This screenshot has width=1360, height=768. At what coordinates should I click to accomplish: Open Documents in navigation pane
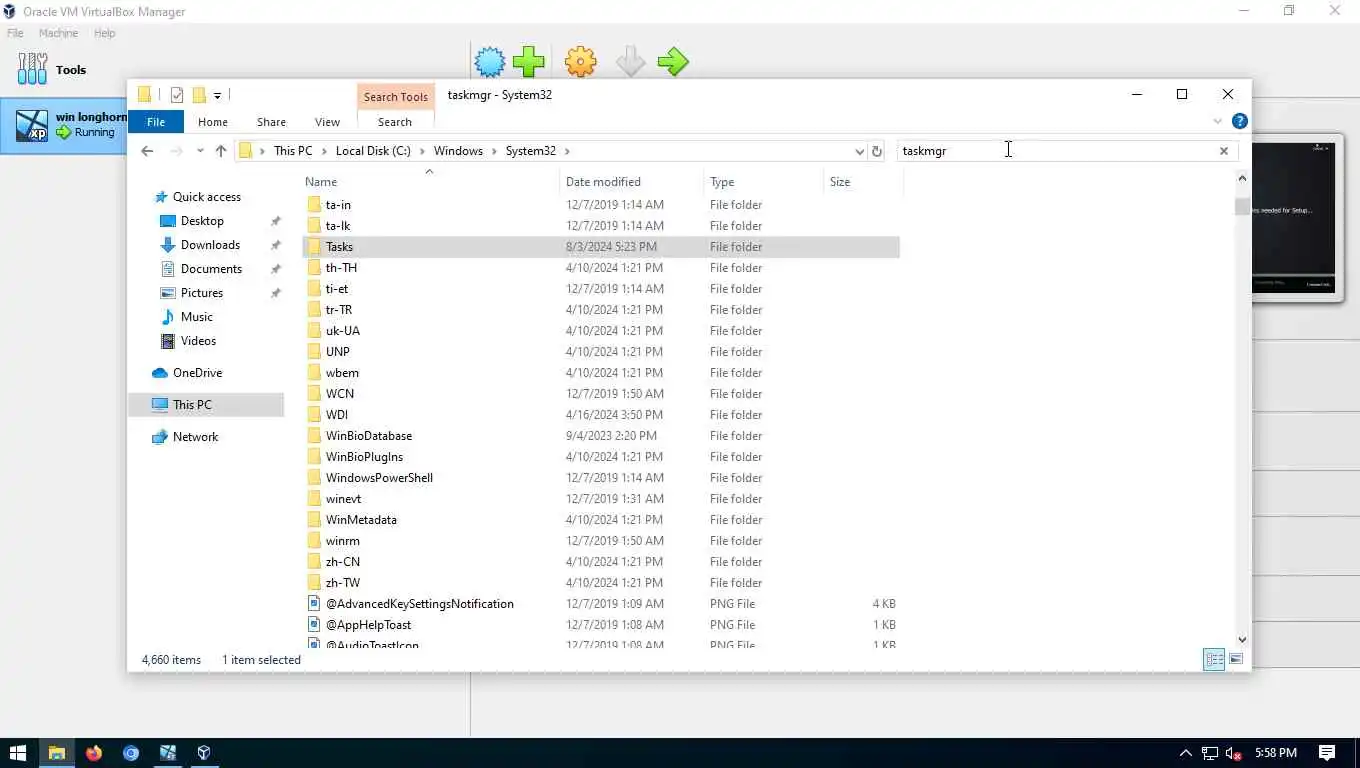point(211,269)
